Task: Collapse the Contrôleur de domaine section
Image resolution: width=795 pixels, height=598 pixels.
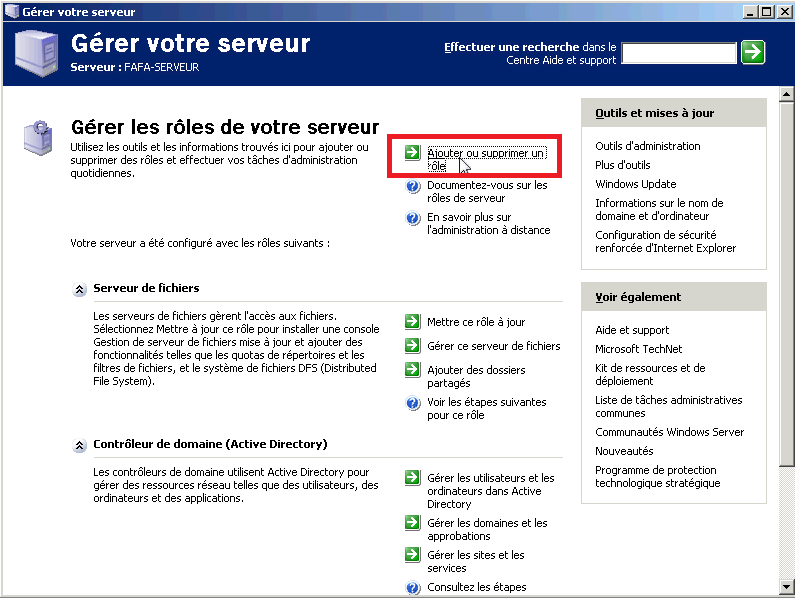Action: point(80,446)
